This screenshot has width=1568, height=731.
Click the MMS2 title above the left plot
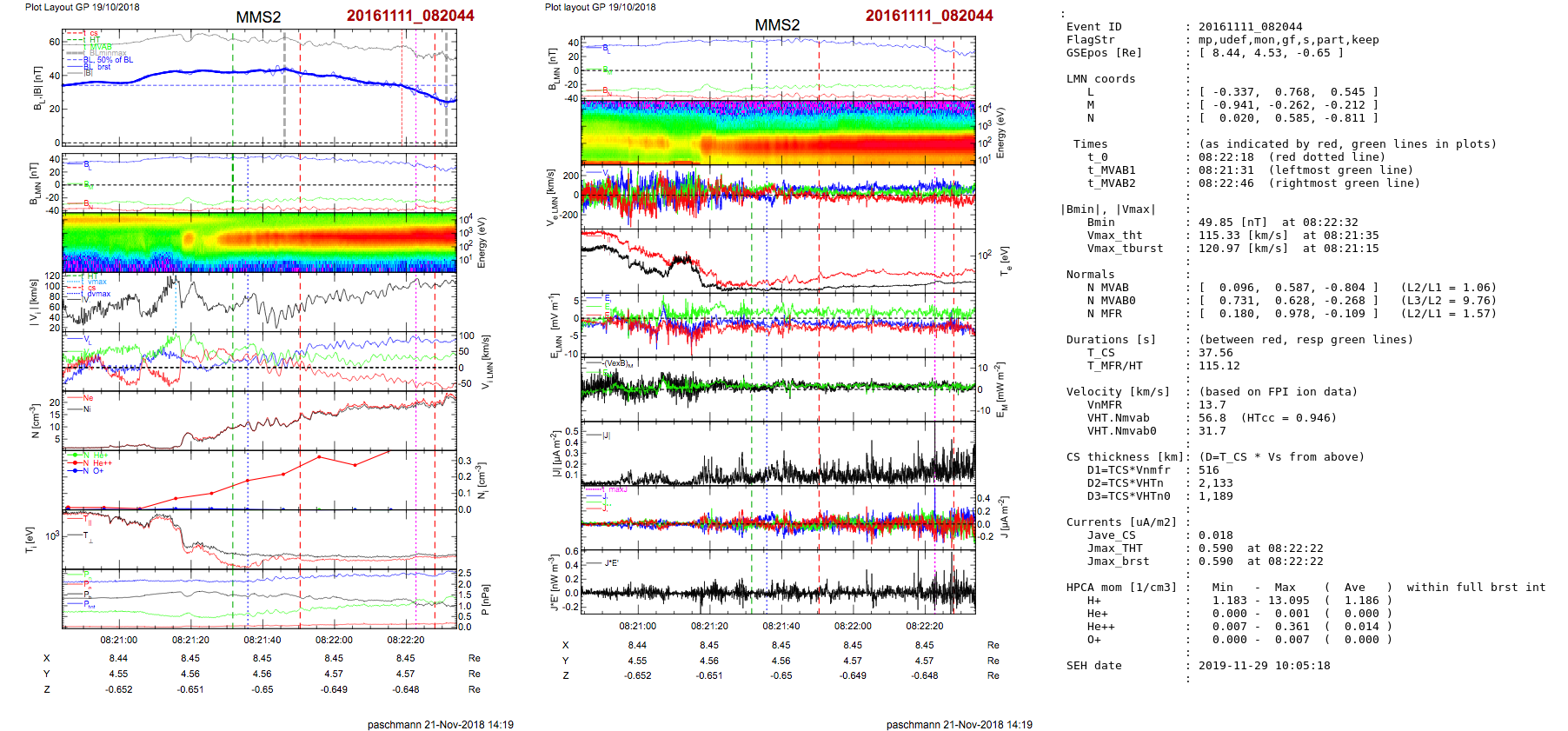[x=258, y=17]
